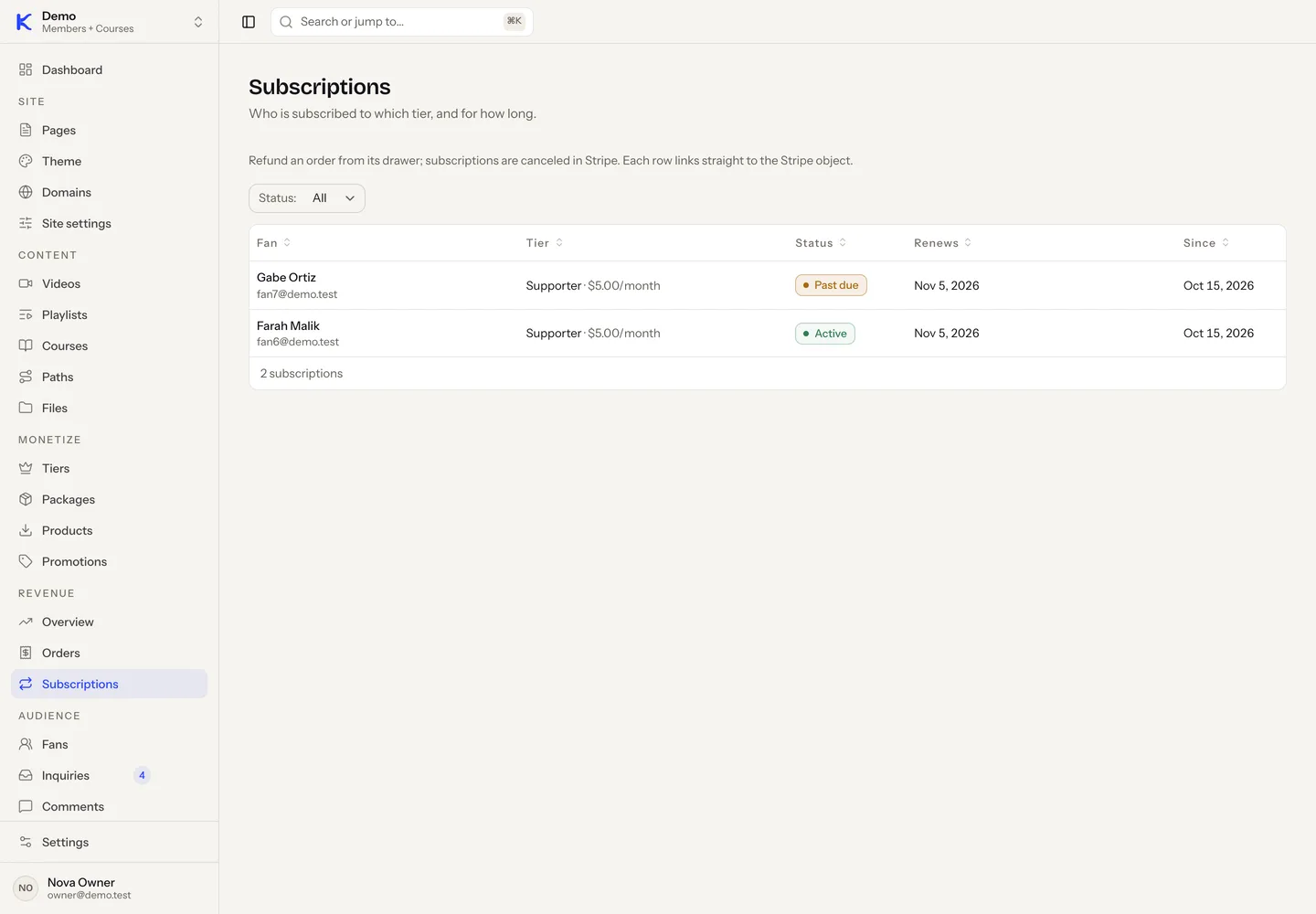Click the '2 subscriptions' footer text
The image size is (1316, 914).
tap(302, 374)
